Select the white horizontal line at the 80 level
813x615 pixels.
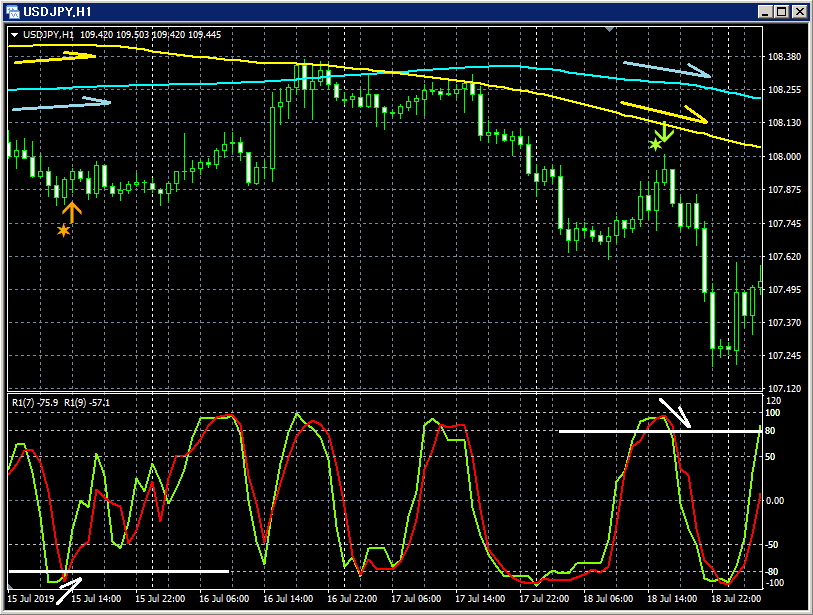(x=620, y=432)
